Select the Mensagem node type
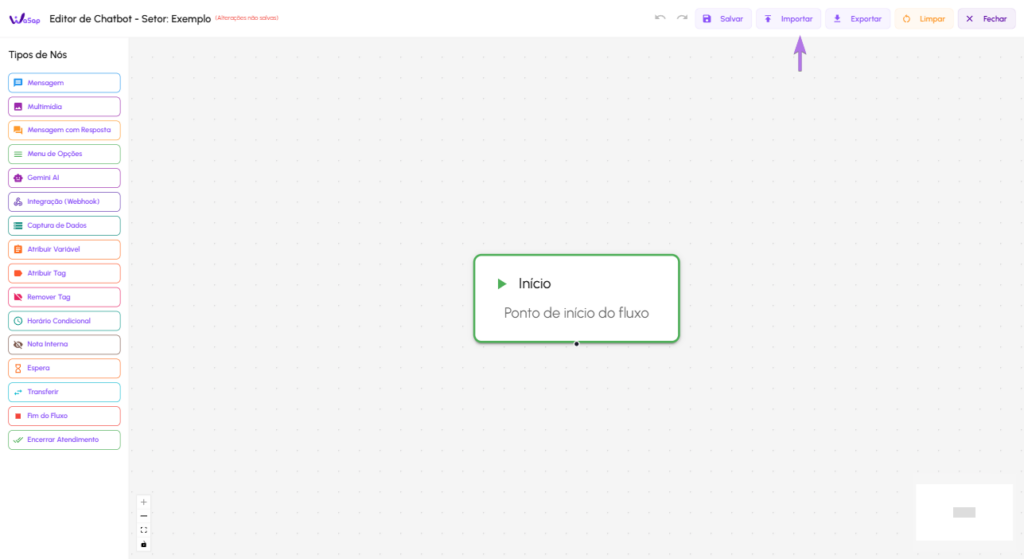Viewport: 1024px width, 559px height. tap(64, 83)
